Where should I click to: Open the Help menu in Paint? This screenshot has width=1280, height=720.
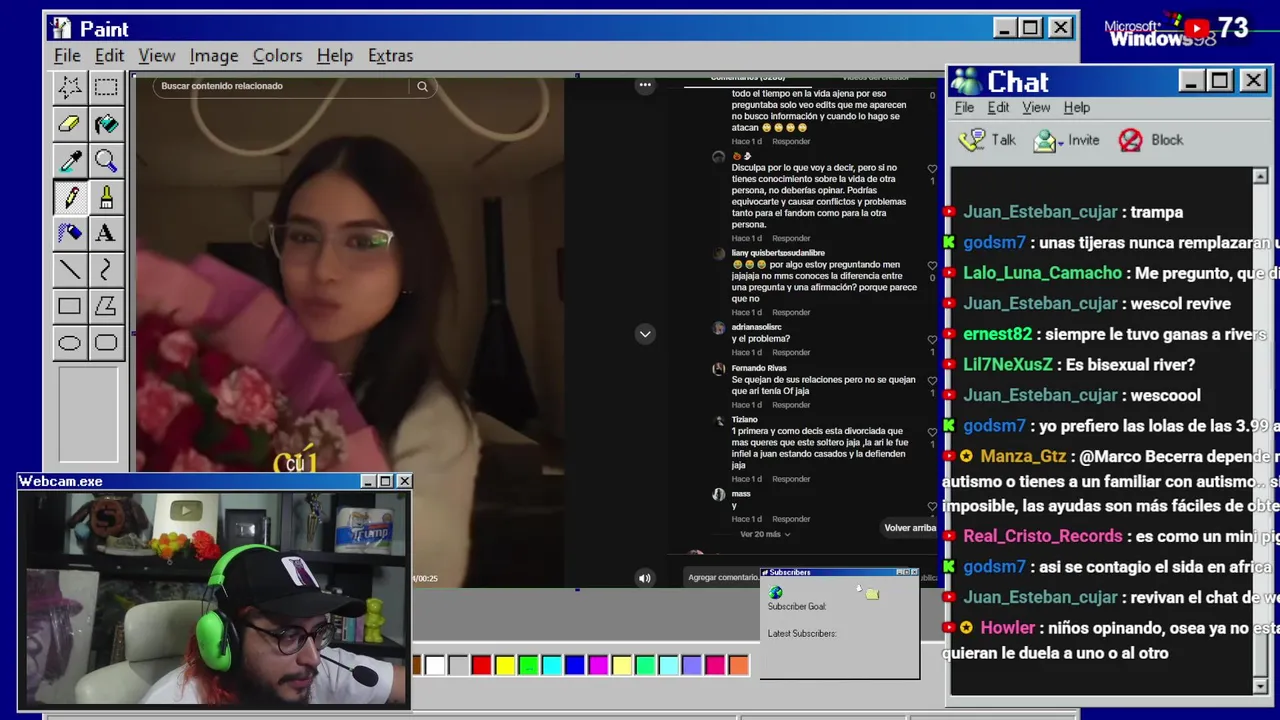tap(335, 56)
